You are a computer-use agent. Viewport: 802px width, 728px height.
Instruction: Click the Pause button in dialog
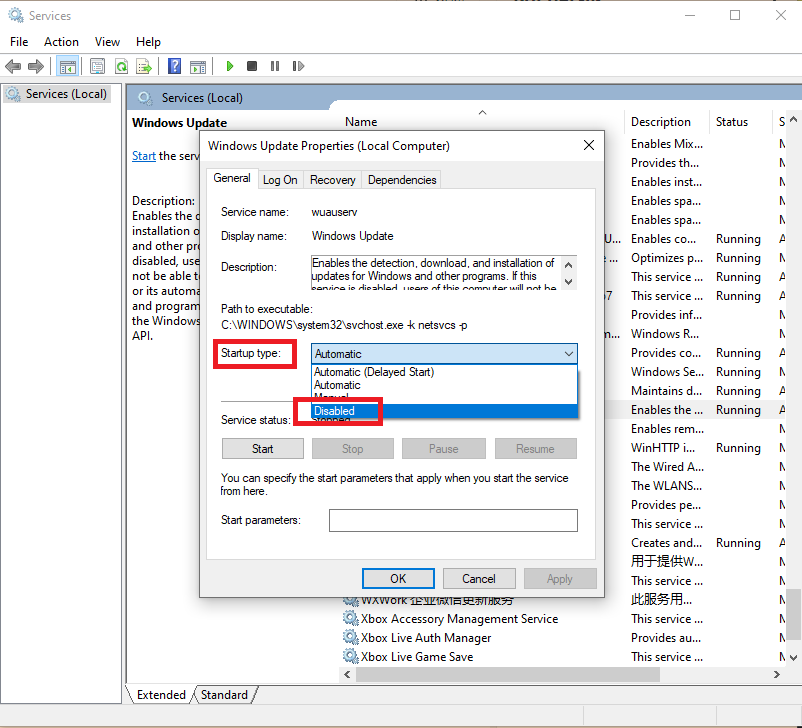tap(443, 449)
